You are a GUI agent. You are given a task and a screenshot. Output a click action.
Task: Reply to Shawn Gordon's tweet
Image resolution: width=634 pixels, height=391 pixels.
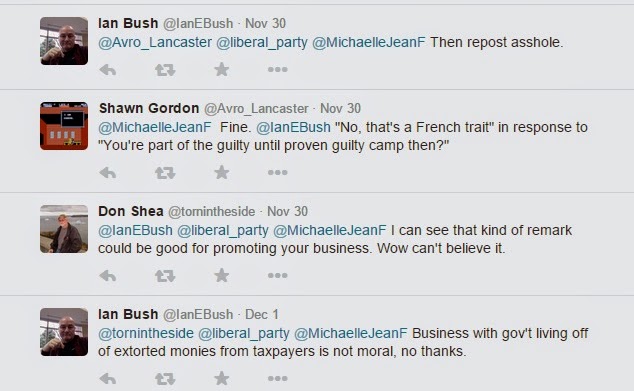tap(108, 173)
